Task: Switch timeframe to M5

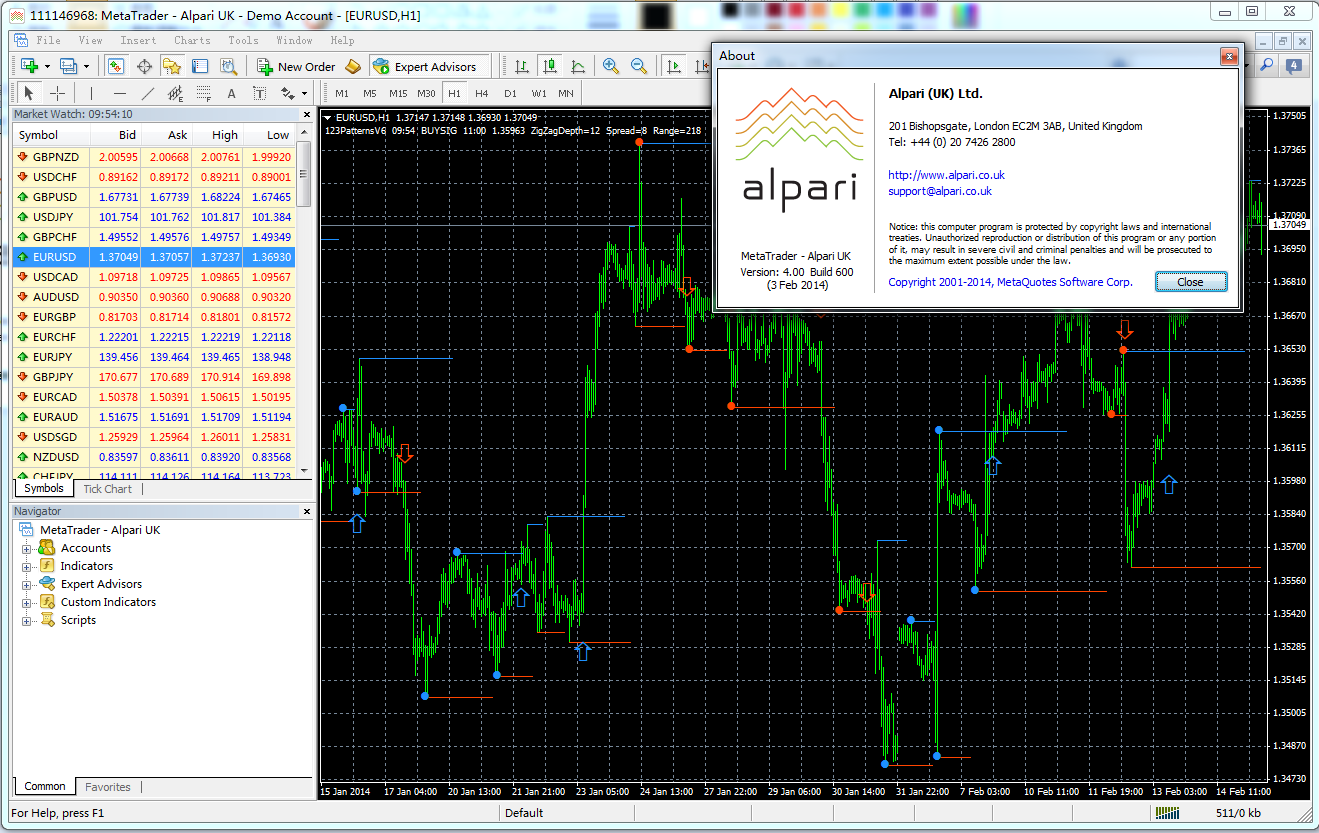Action: [370, 93]
